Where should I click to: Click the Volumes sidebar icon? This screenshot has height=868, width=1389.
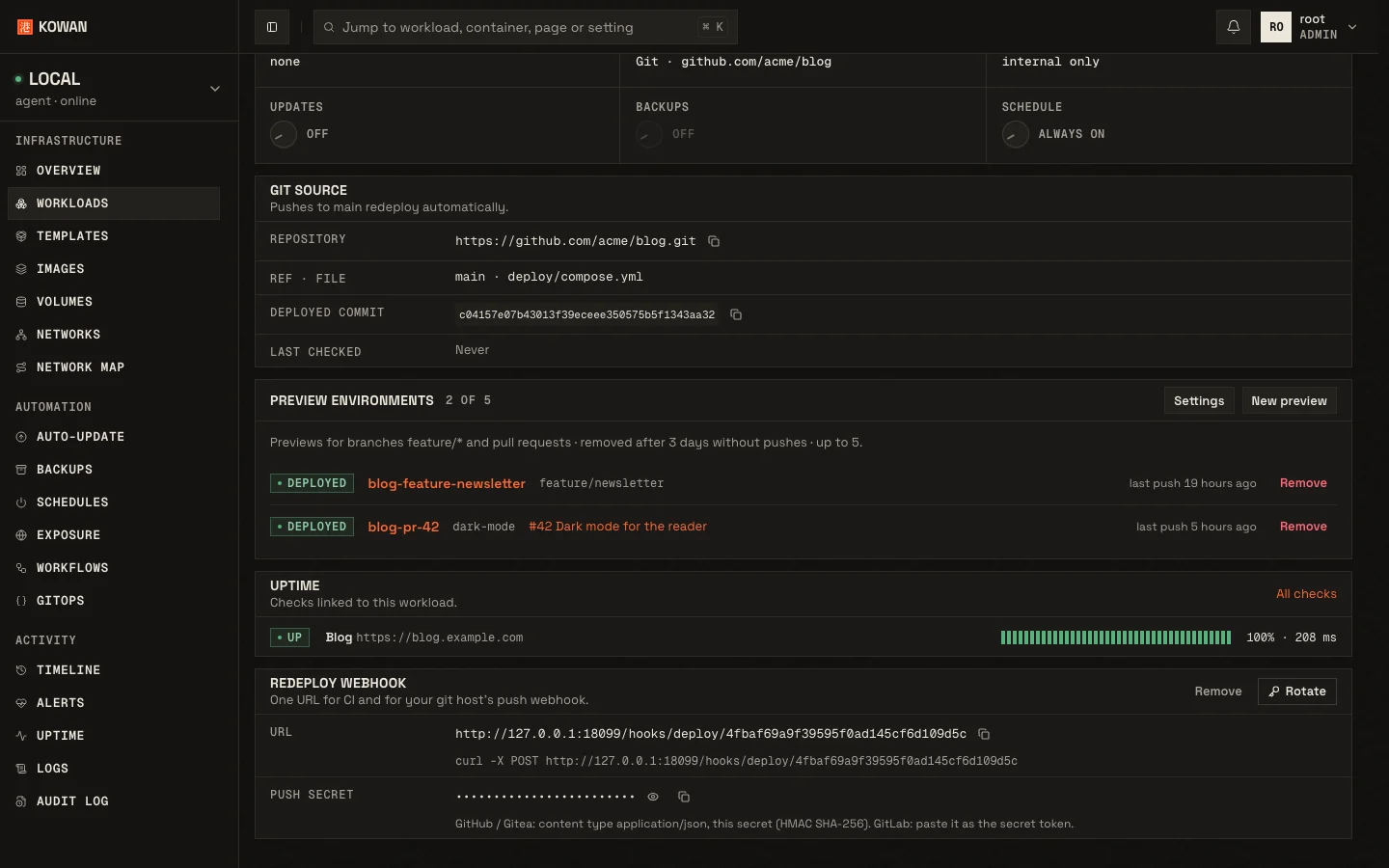click(21, 302)
